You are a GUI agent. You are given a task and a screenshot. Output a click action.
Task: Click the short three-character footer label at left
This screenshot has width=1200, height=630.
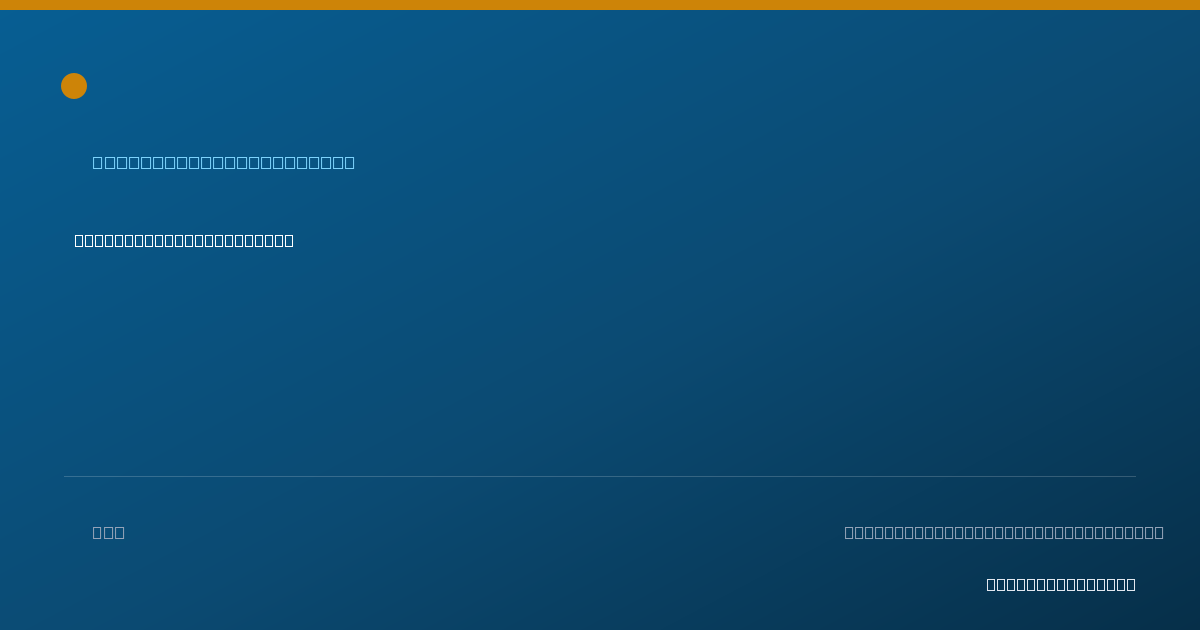(x=109, y=532)
